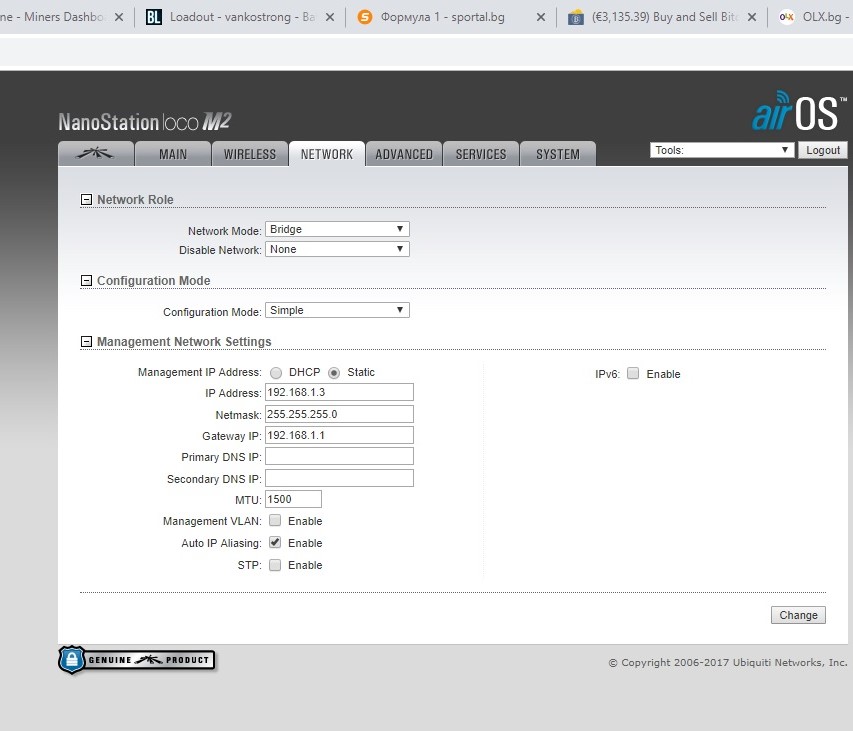Collapse the Network Role section
Image resolution: width=853 pixels, height=731 pixels.
[86, 200]
